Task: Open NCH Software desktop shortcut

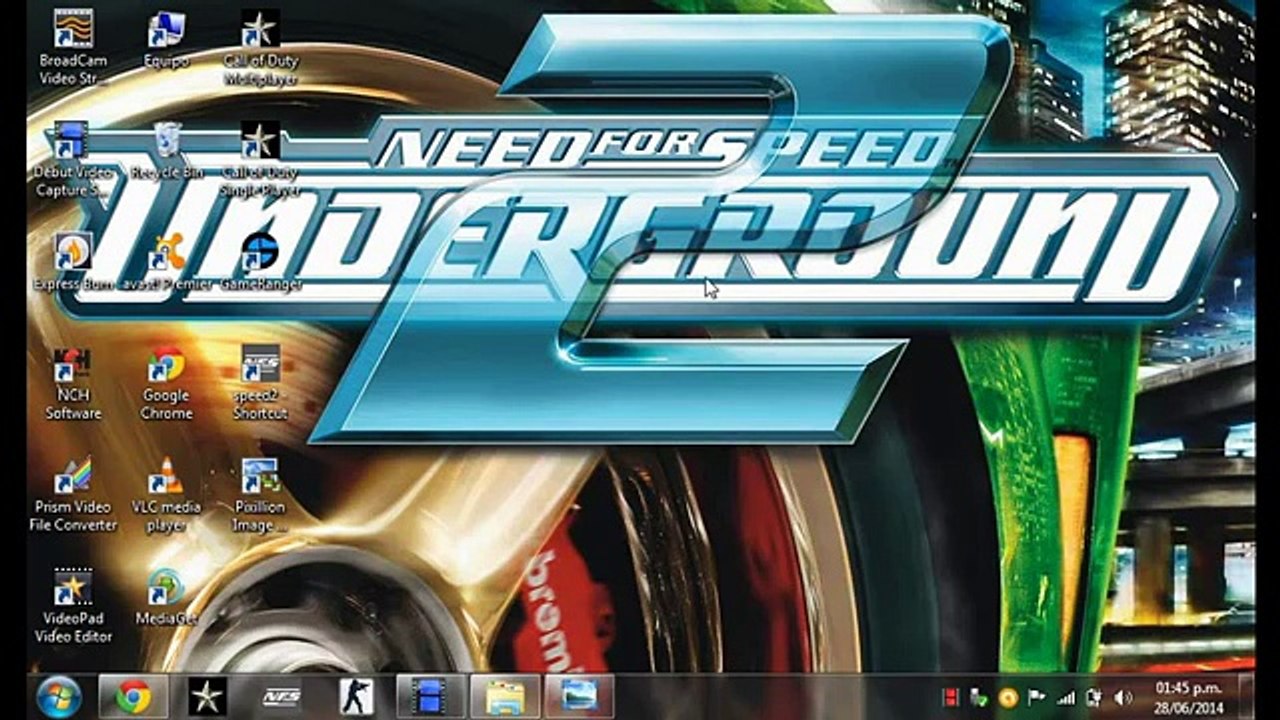Action: click(x=73, y=384)
